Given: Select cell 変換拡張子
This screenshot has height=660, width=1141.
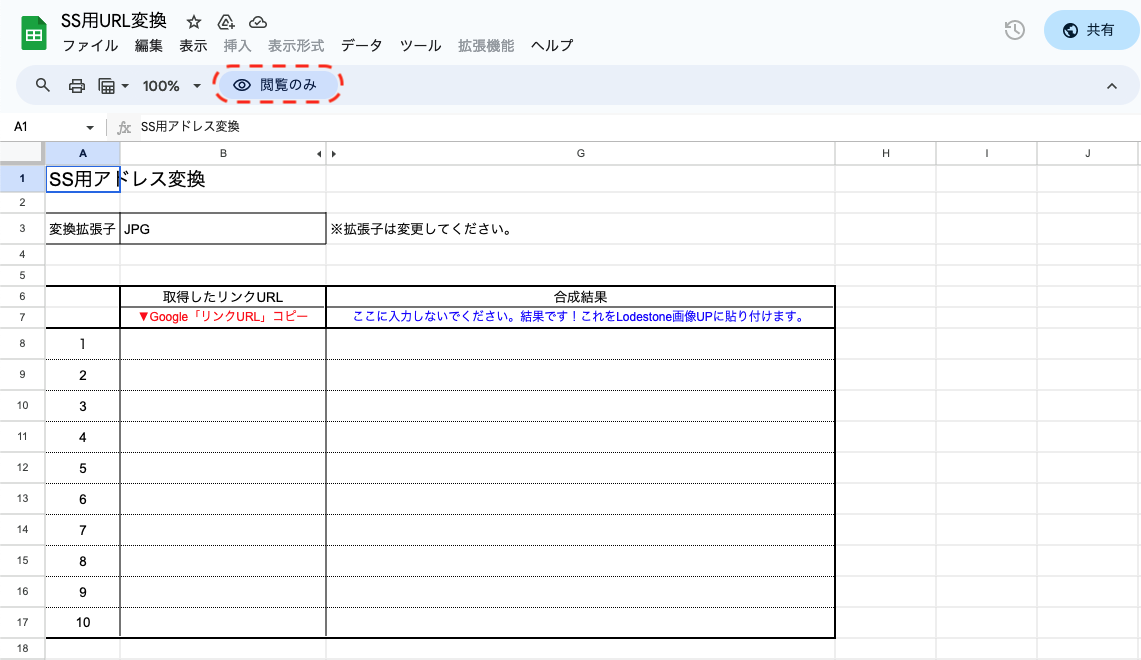Looking at the screenshot, I should pos(83,228).
